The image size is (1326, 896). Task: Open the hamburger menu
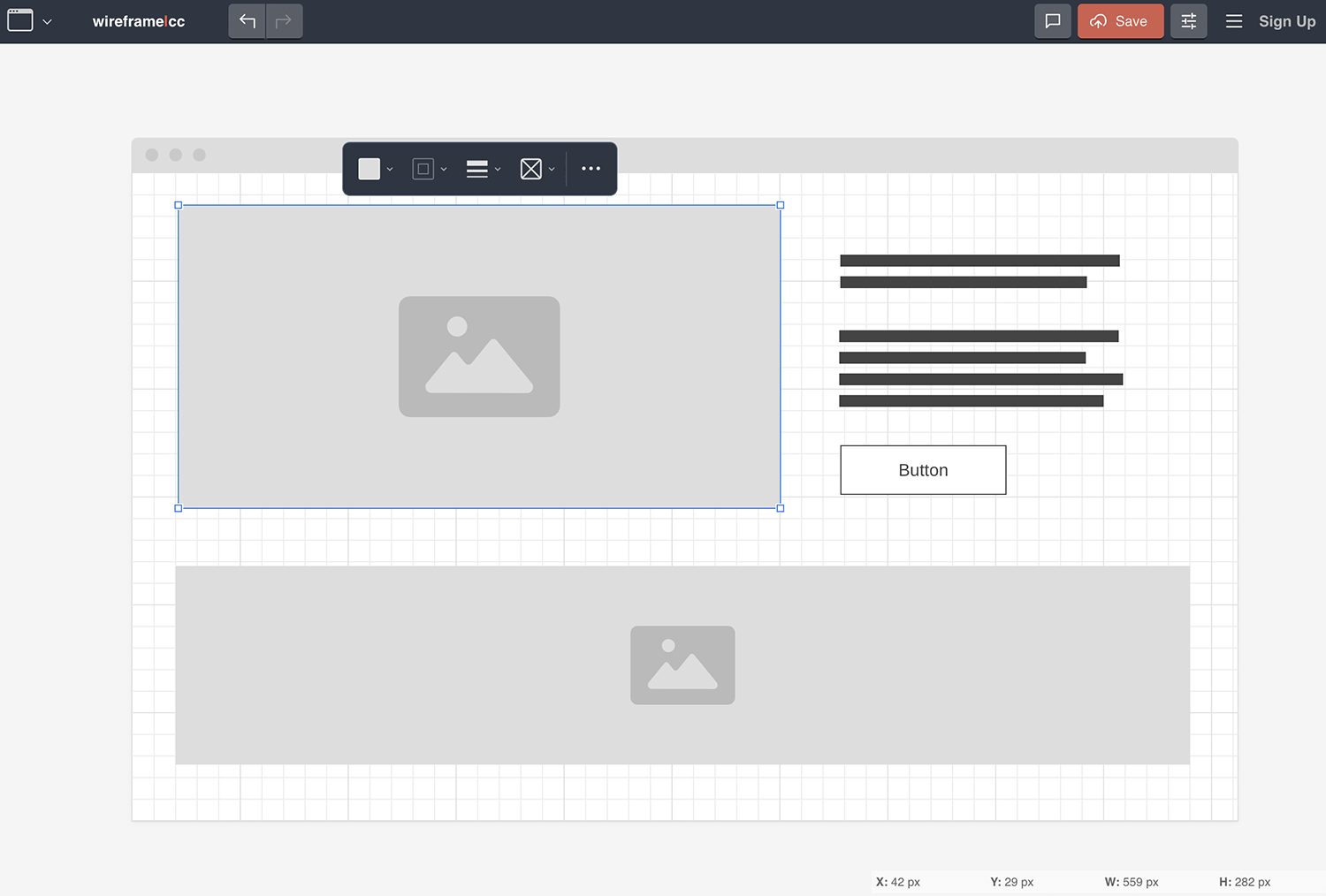(x=1234, y=21)
